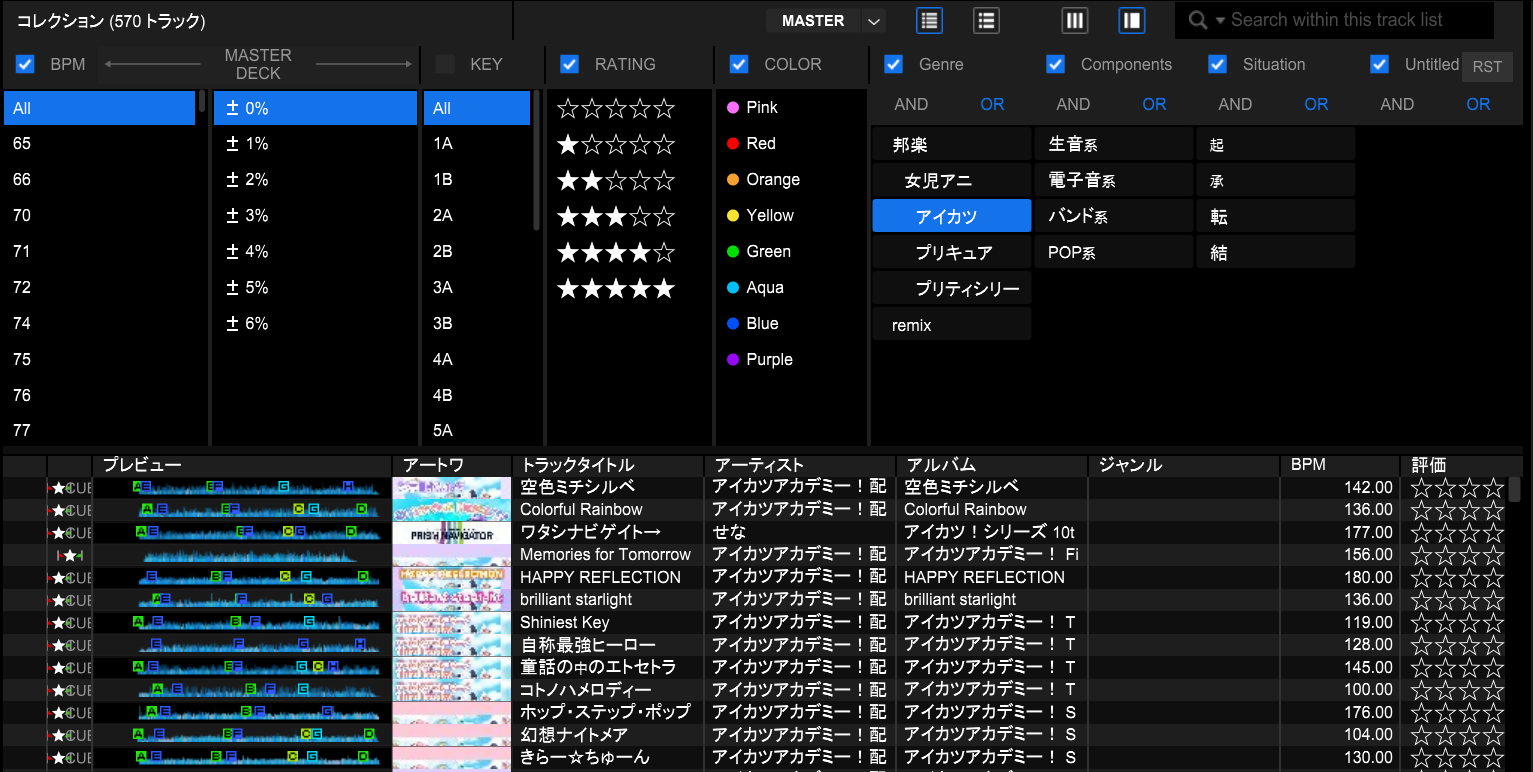Expand the search field category arrow
Screen dimensions: 1533x772
point(1220,21)
